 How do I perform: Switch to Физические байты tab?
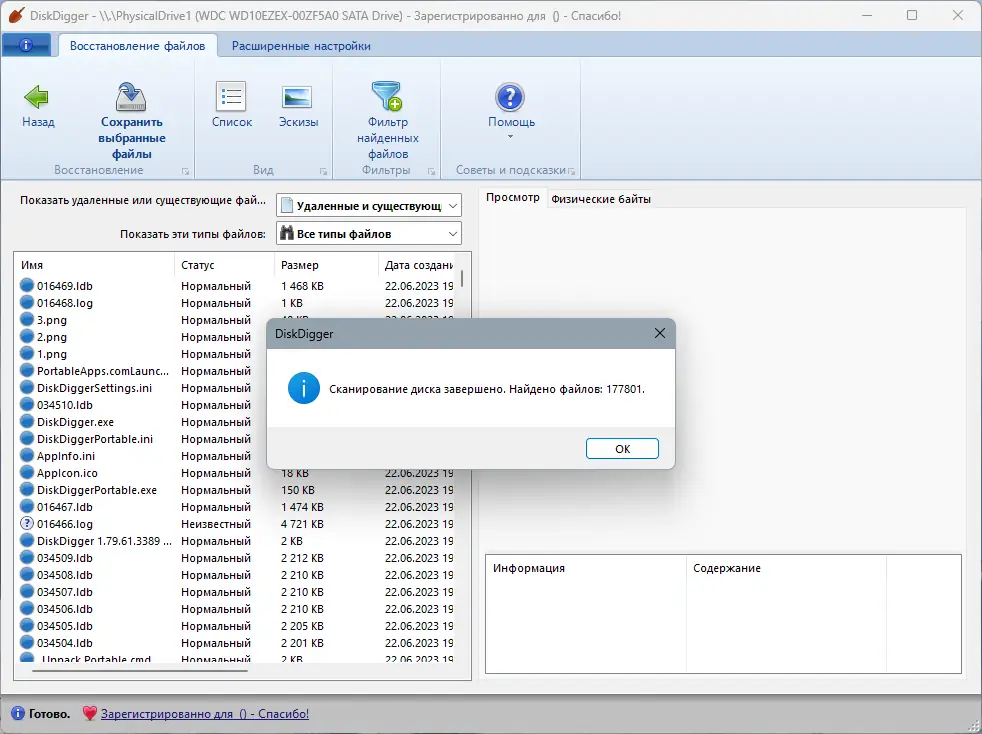pos(601,197)
